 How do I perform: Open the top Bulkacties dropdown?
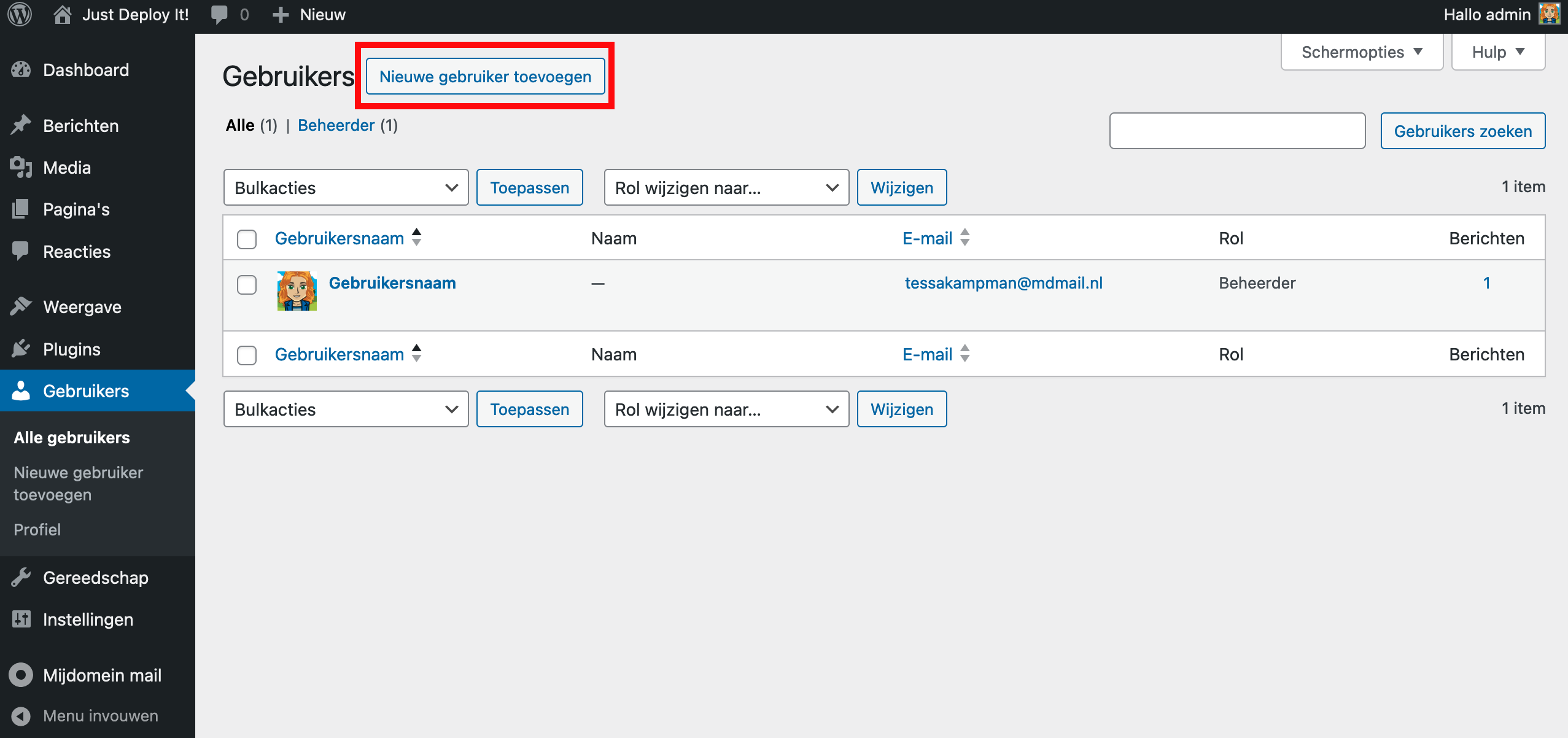(x=346, y=187)
